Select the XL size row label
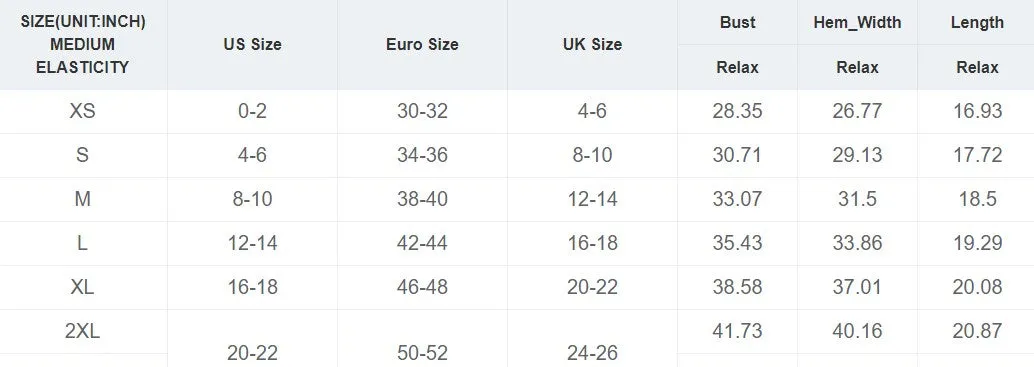This screenshot has width=1034, height=367. 82,287
